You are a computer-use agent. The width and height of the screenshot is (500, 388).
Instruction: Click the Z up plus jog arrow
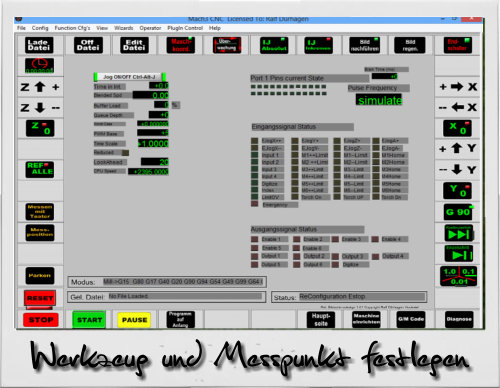(x=40, y=87)
